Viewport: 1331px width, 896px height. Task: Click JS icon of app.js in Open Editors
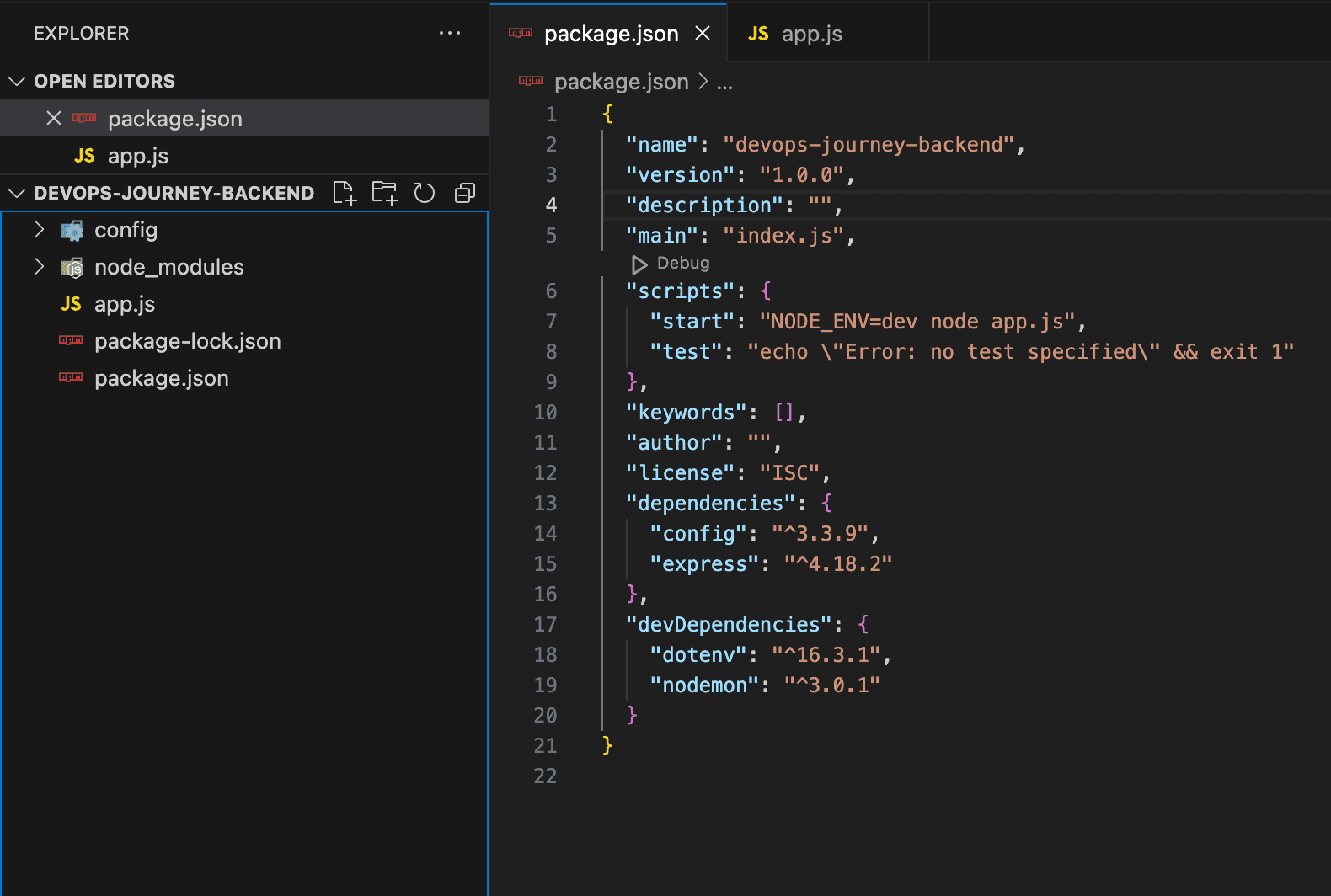84,156
